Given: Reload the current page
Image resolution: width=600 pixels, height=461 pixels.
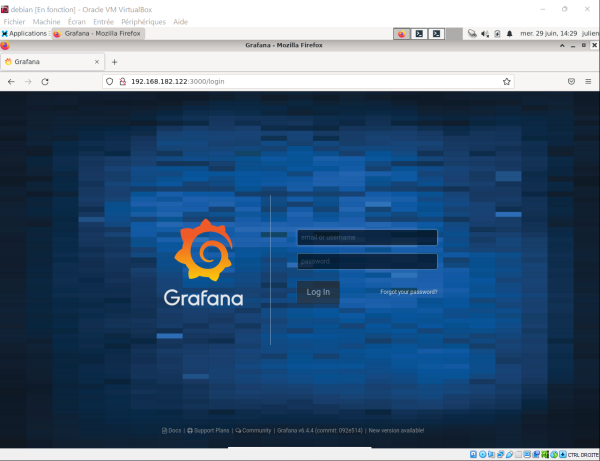Looking at the screenshot, I should click(45, 81).
